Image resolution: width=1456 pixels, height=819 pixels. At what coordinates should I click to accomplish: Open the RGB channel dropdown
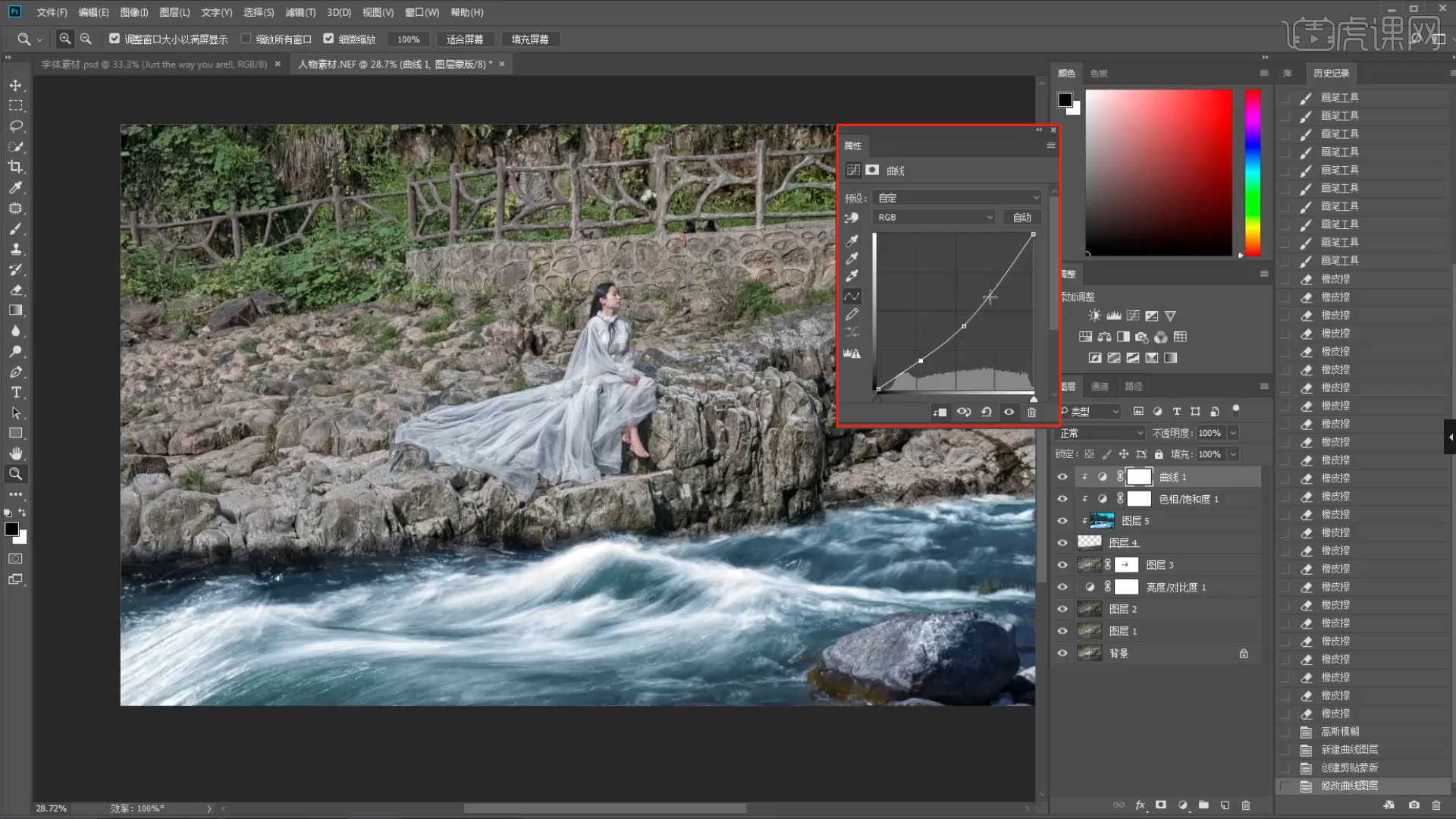(x=934, y=218)
